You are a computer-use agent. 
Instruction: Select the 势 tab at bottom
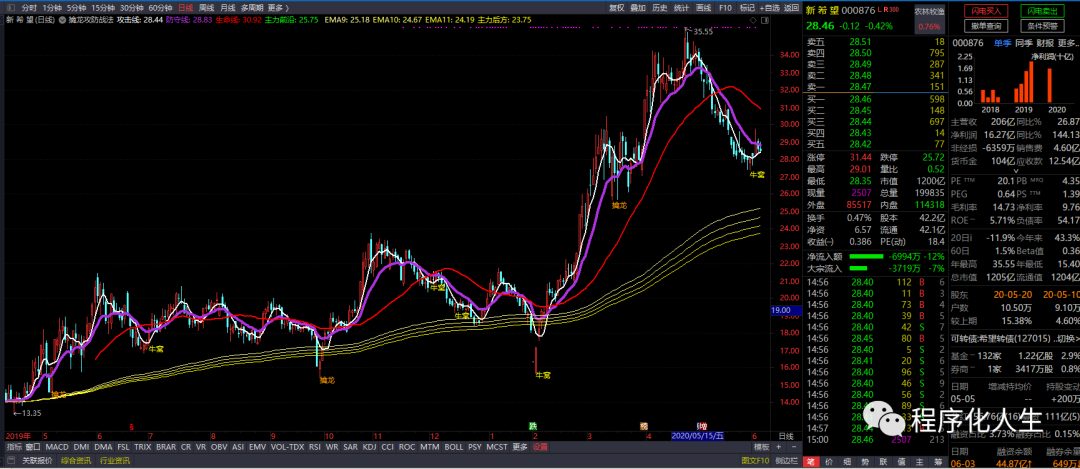pyautogui.click(x=865, y=461)
